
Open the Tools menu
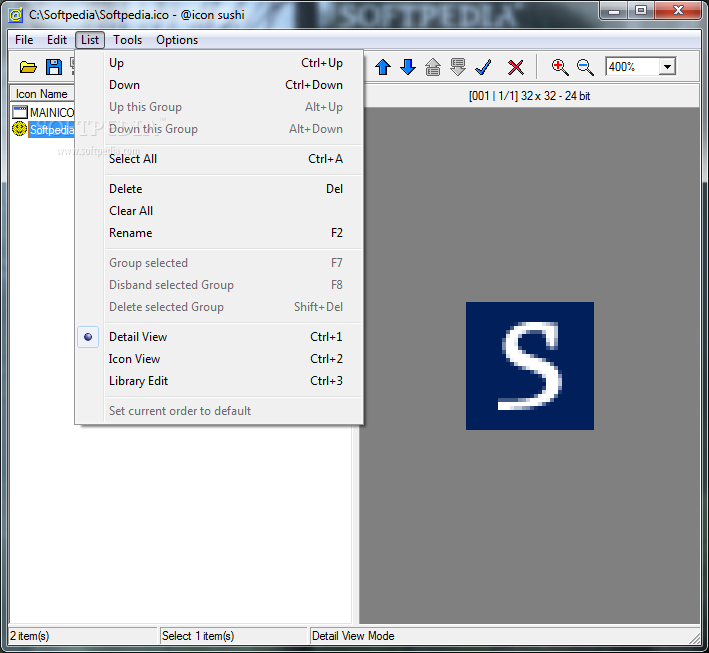pyautogui.click(x=128, y=40)
